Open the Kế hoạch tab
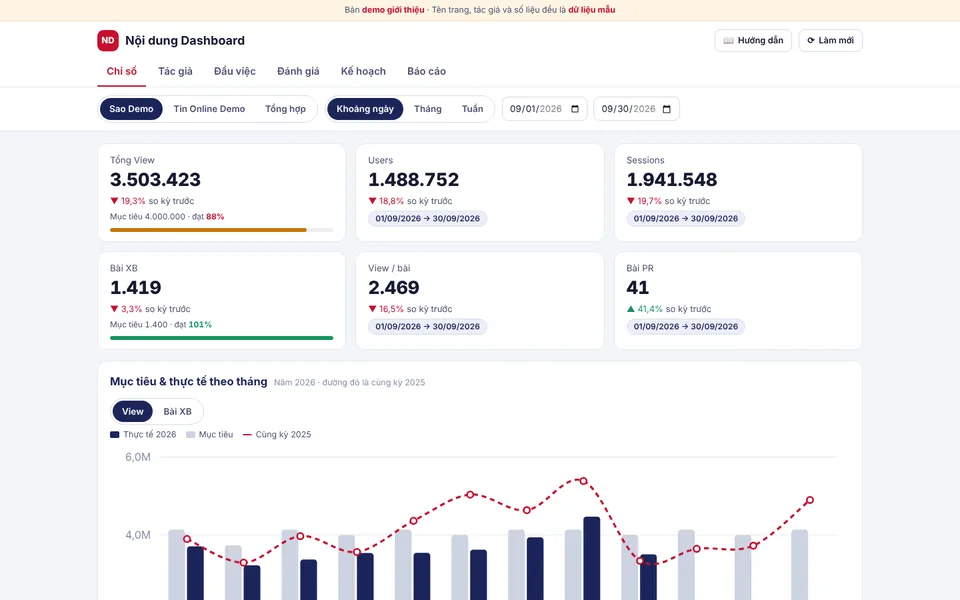960x600 pixels. tap(363, 71)
